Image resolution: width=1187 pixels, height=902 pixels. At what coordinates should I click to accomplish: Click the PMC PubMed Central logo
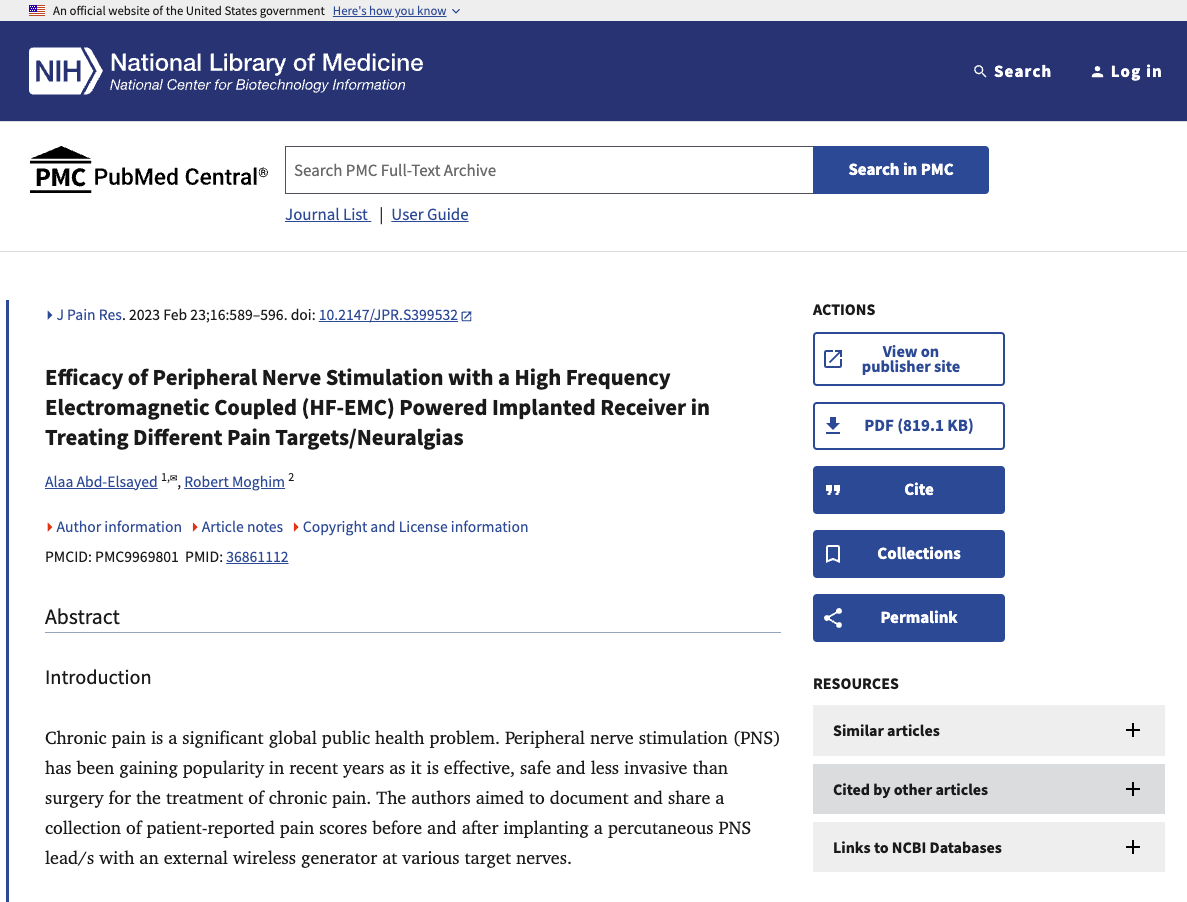tap(149, 170)
